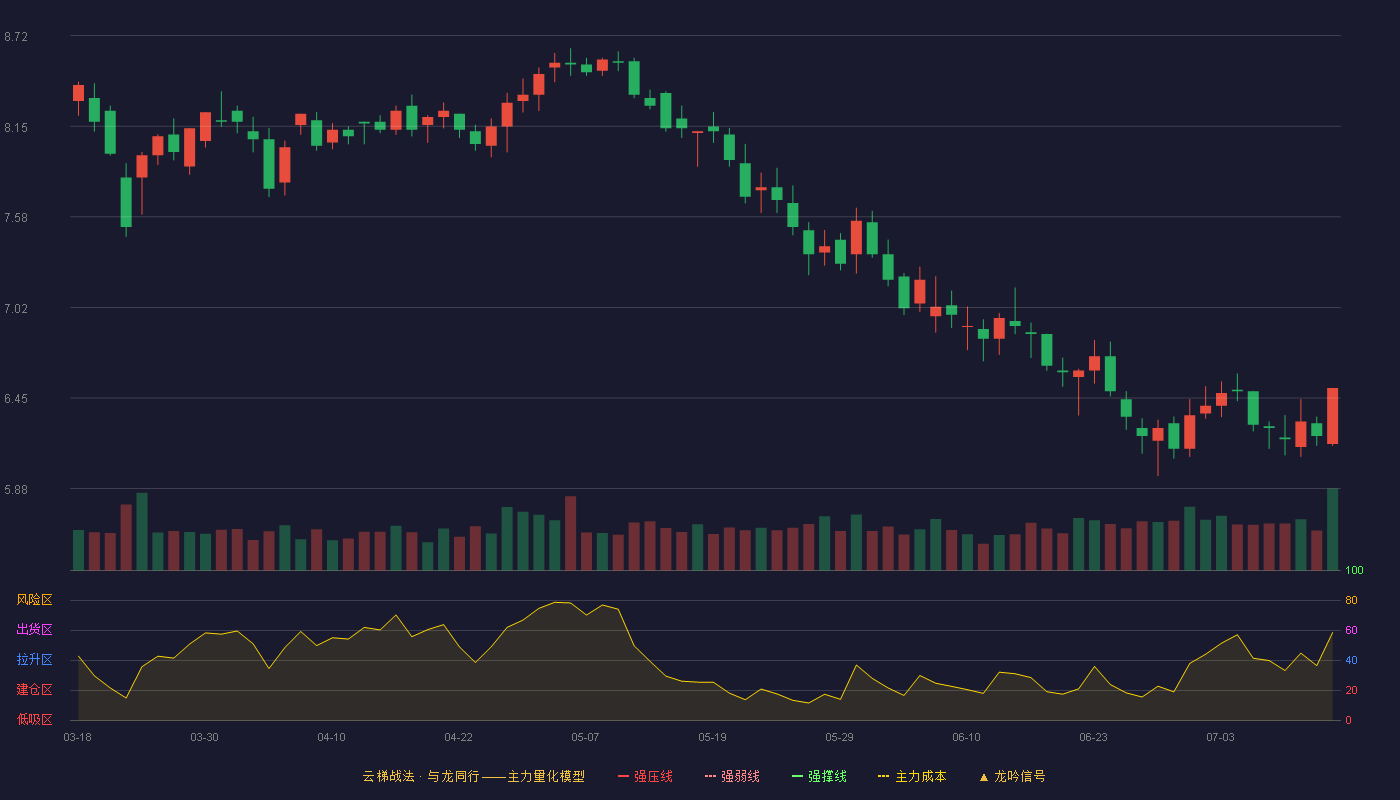Select the 风险区 zone label
This screenshot has width=1400, height=800.
tap(34, 600)
